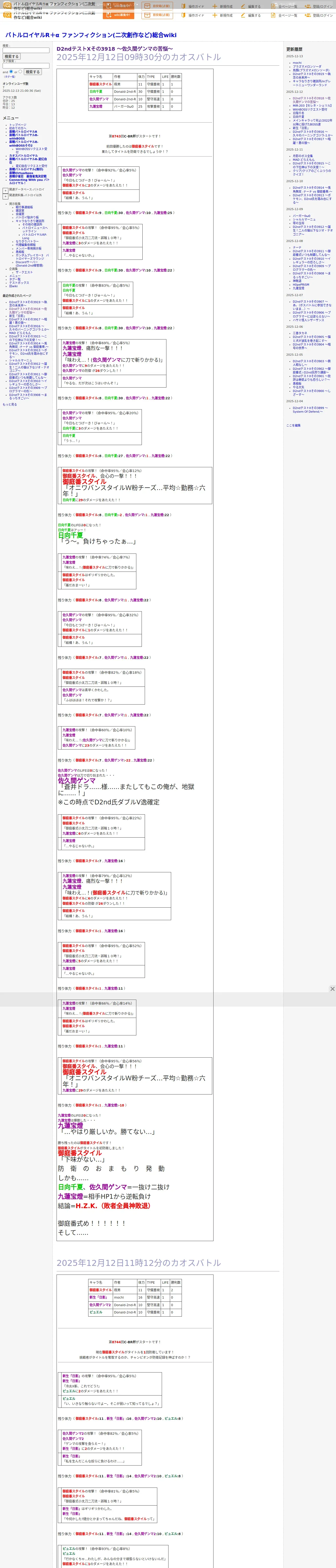Viewport: 336px width, 1568px height.
Task: Select the 'or' radio button for tag search
Action: (20, 72)
